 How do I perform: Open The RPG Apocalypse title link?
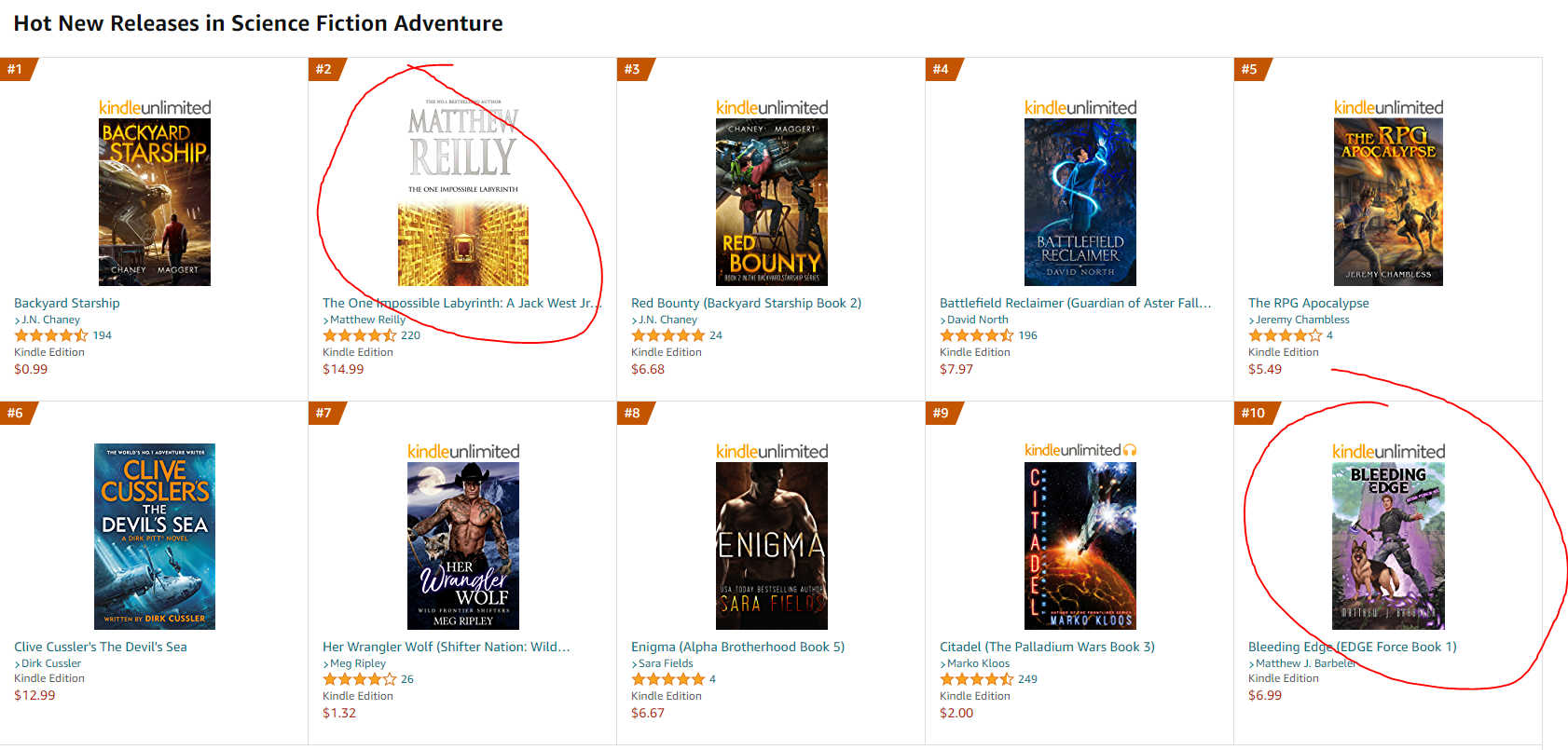(1308, 303)
